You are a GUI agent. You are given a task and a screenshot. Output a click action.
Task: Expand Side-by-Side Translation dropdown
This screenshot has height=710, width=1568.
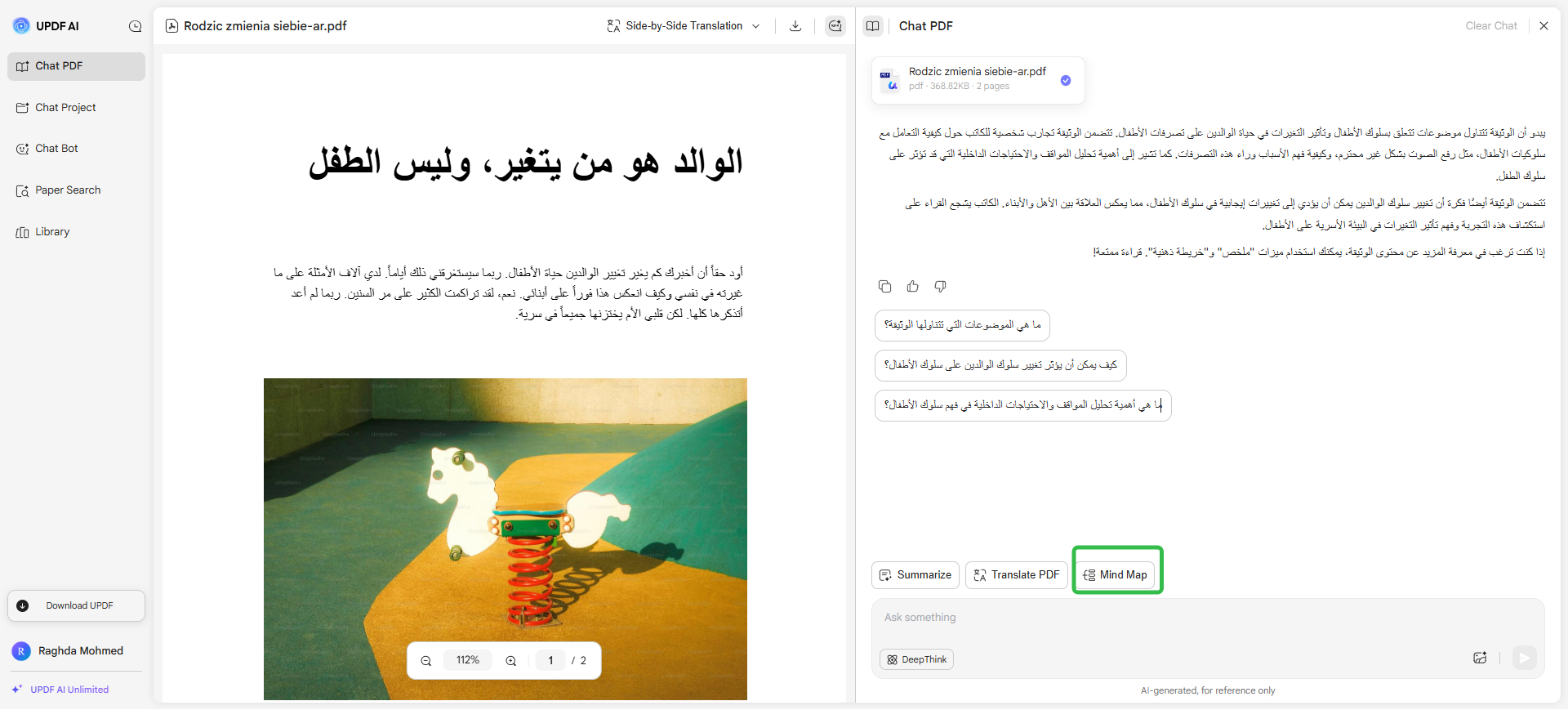point(684,26)
